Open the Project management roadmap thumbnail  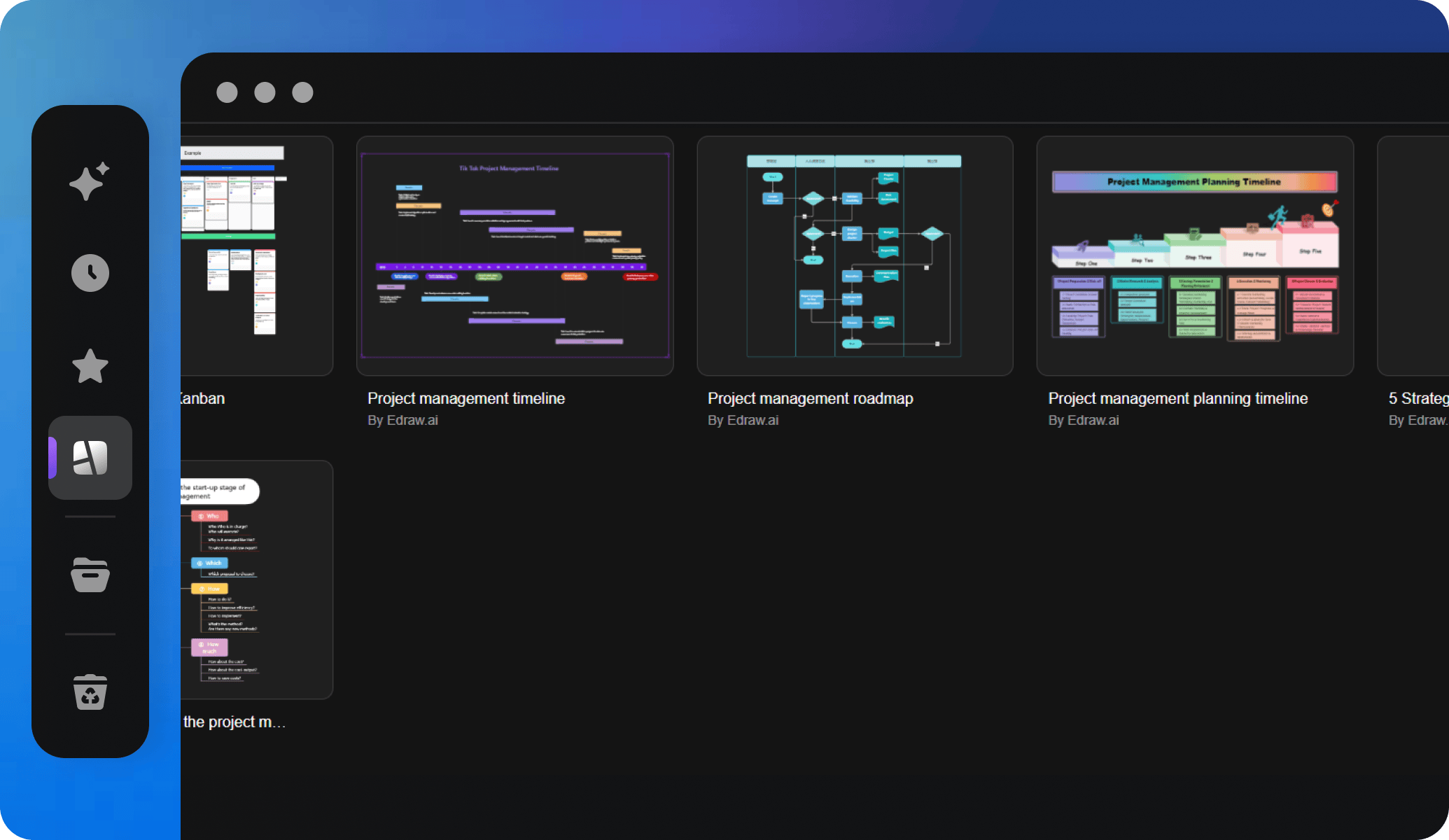(855, 256)
